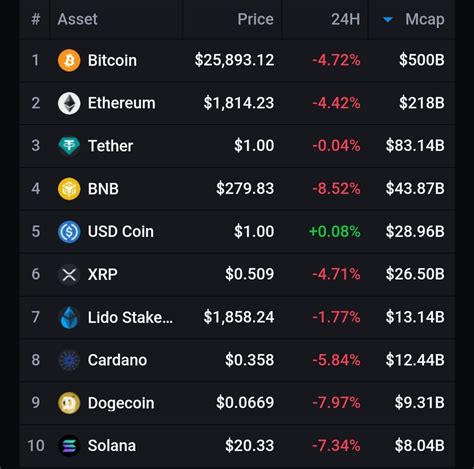Open the Ethereum asset name link
474x469 pixels.
tap(122, 103)
